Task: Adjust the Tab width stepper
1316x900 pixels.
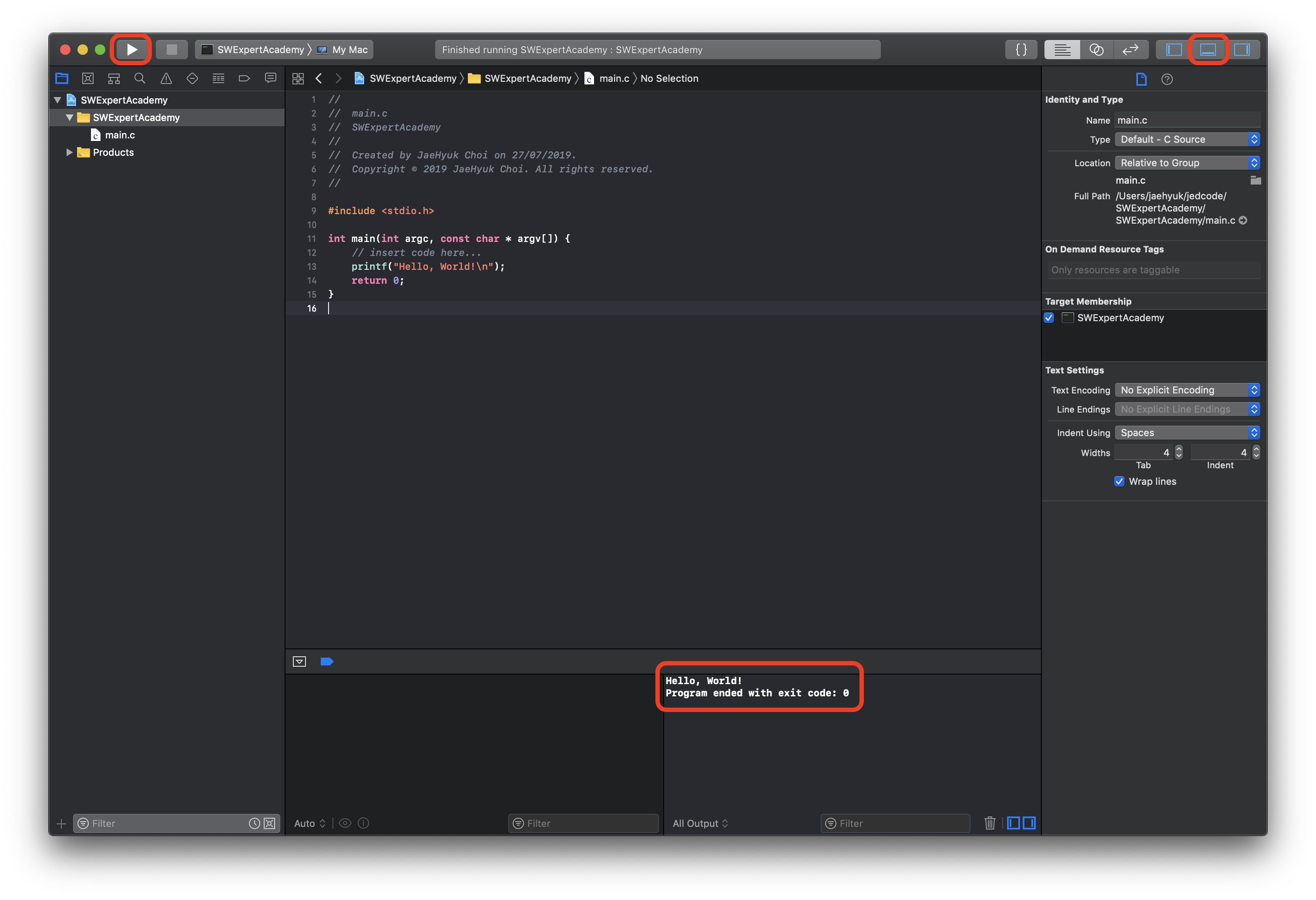Action: click(x=1179, y=452)
